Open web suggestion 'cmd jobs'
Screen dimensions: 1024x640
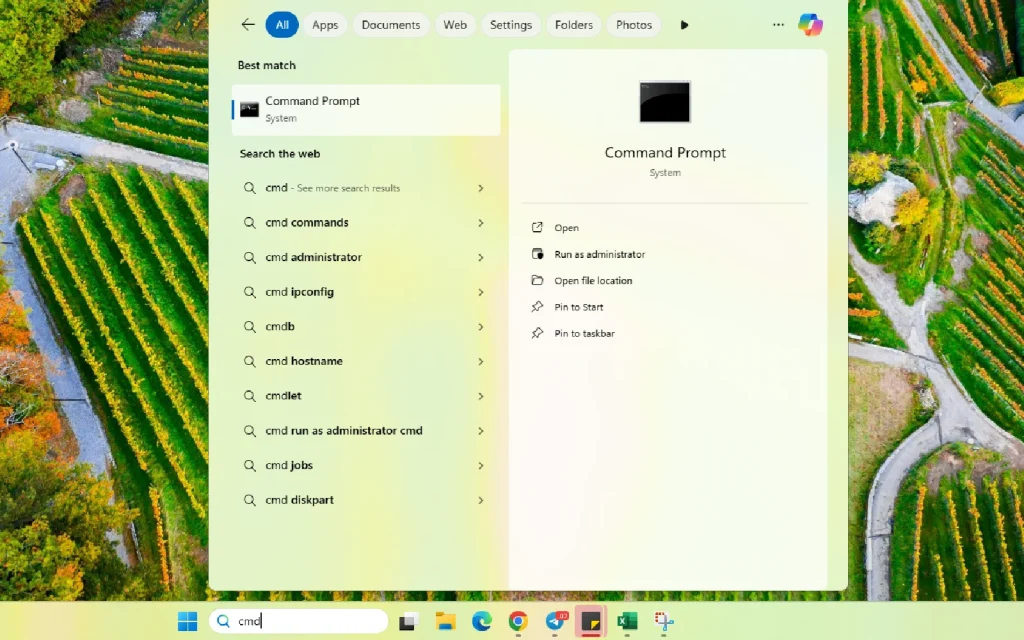tap(366, 466)
